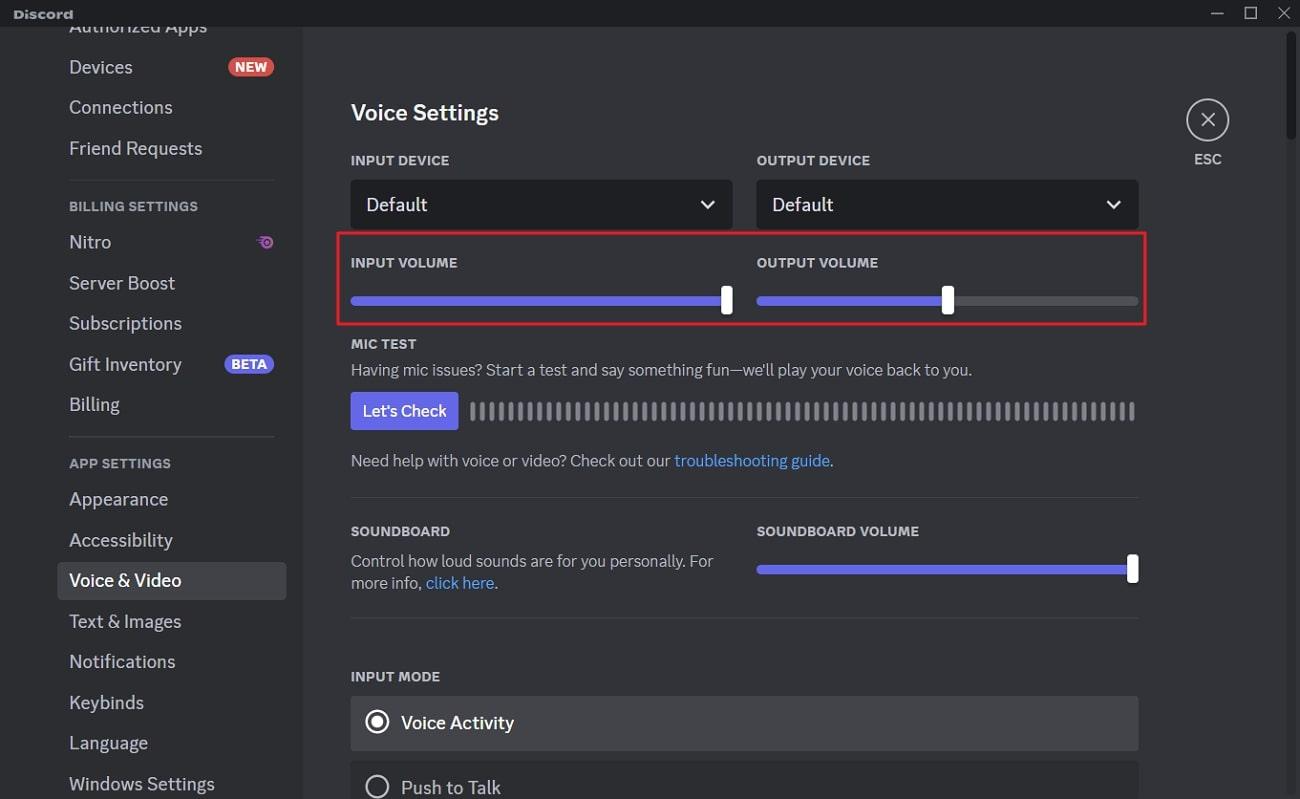Switch to the Keybinds section
This screenshot has width=1300, height=799.
pyautogui.click(x=106, y=702)
